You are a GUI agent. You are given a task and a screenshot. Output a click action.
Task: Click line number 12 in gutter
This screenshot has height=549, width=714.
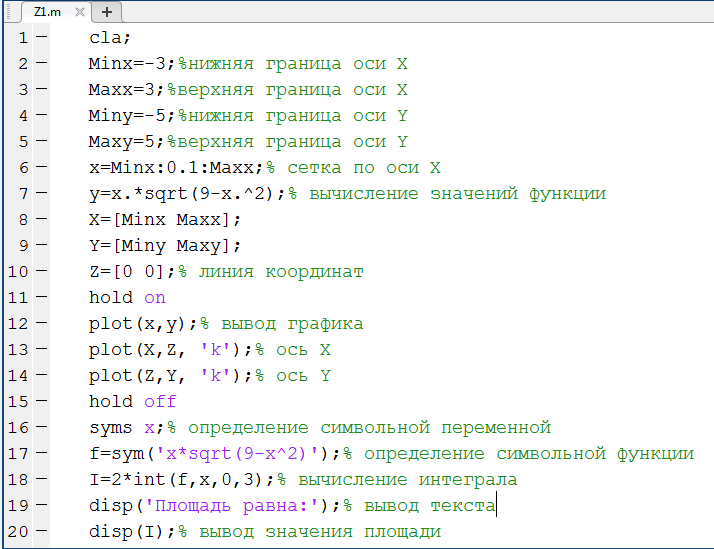(18, 323)
